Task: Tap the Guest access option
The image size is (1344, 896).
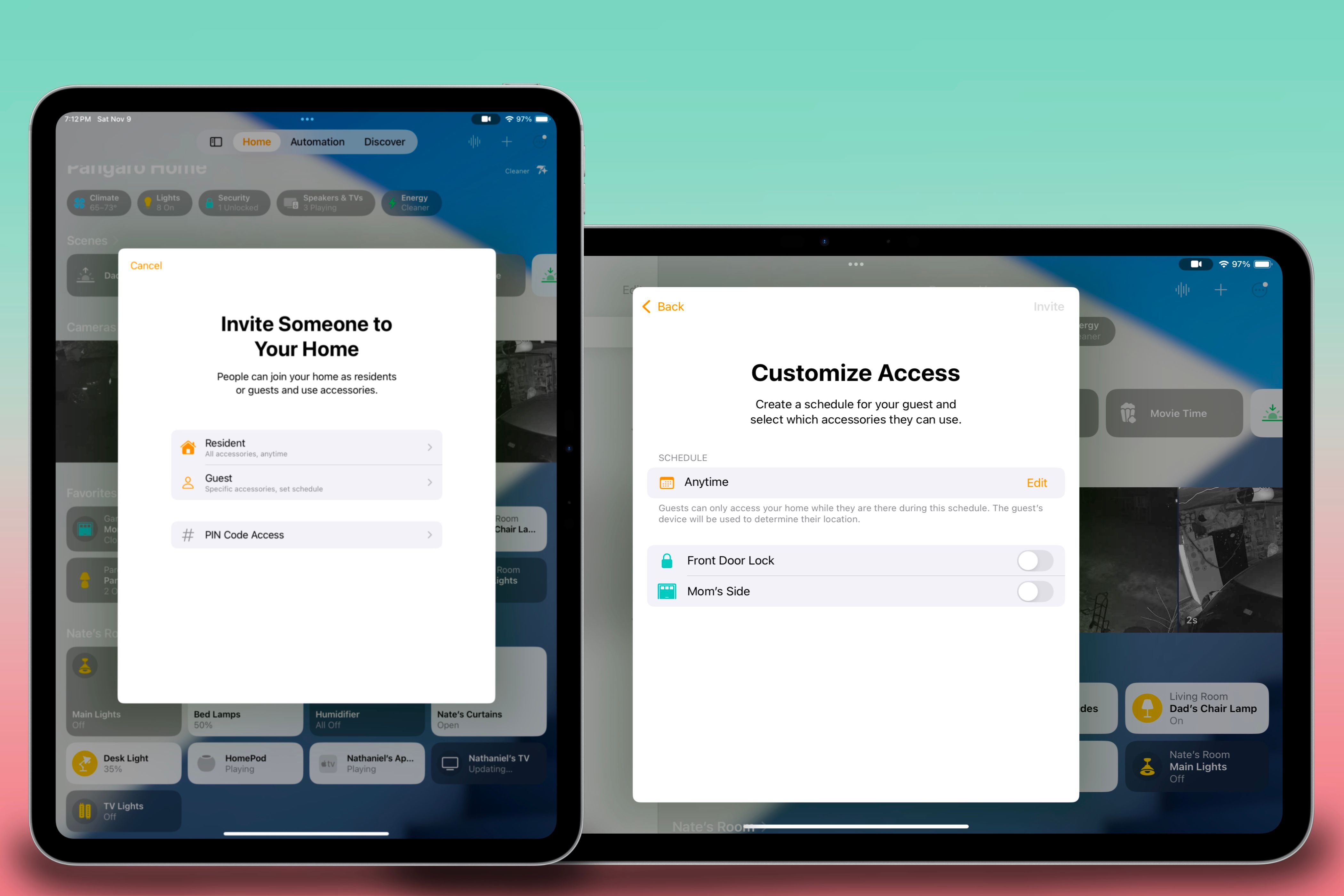Action: point(304,483)
